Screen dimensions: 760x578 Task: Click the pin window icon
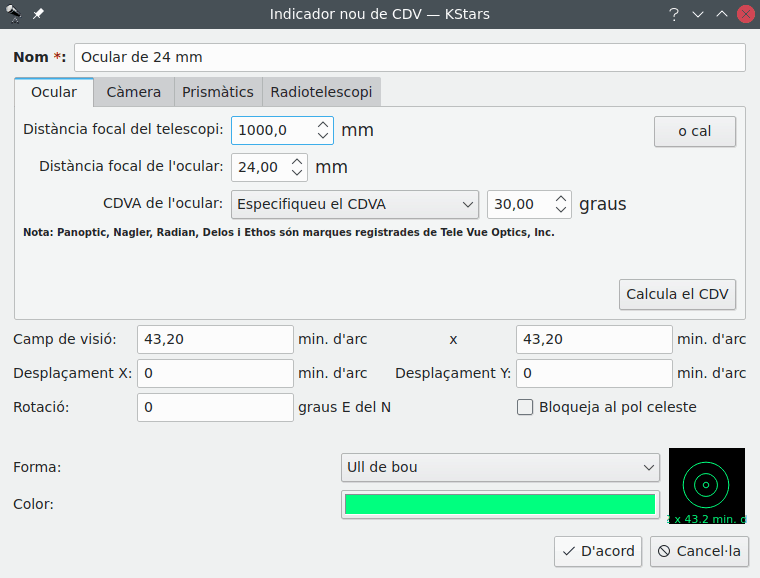coord(38,14)
